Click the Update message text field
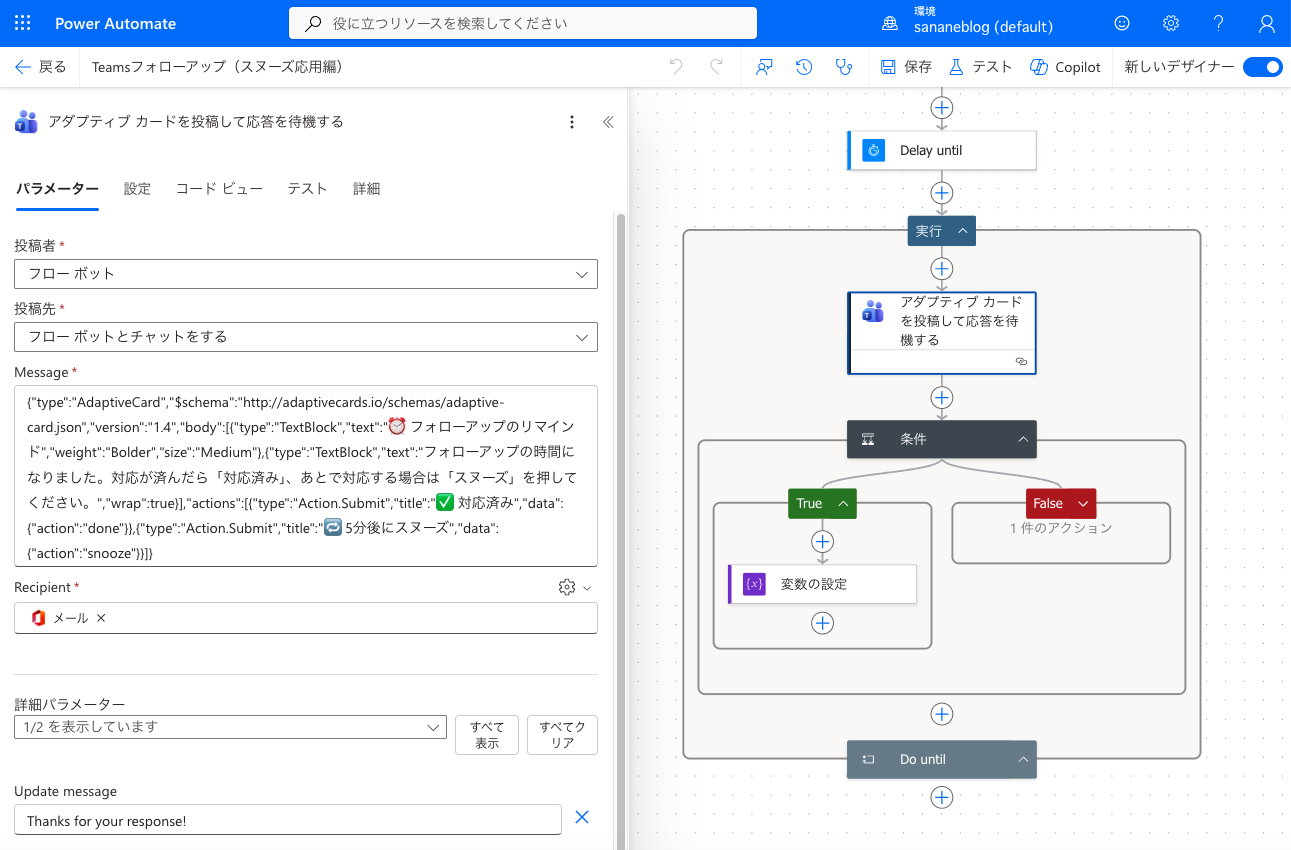The image size is (1291, 850). coord(288,820)
